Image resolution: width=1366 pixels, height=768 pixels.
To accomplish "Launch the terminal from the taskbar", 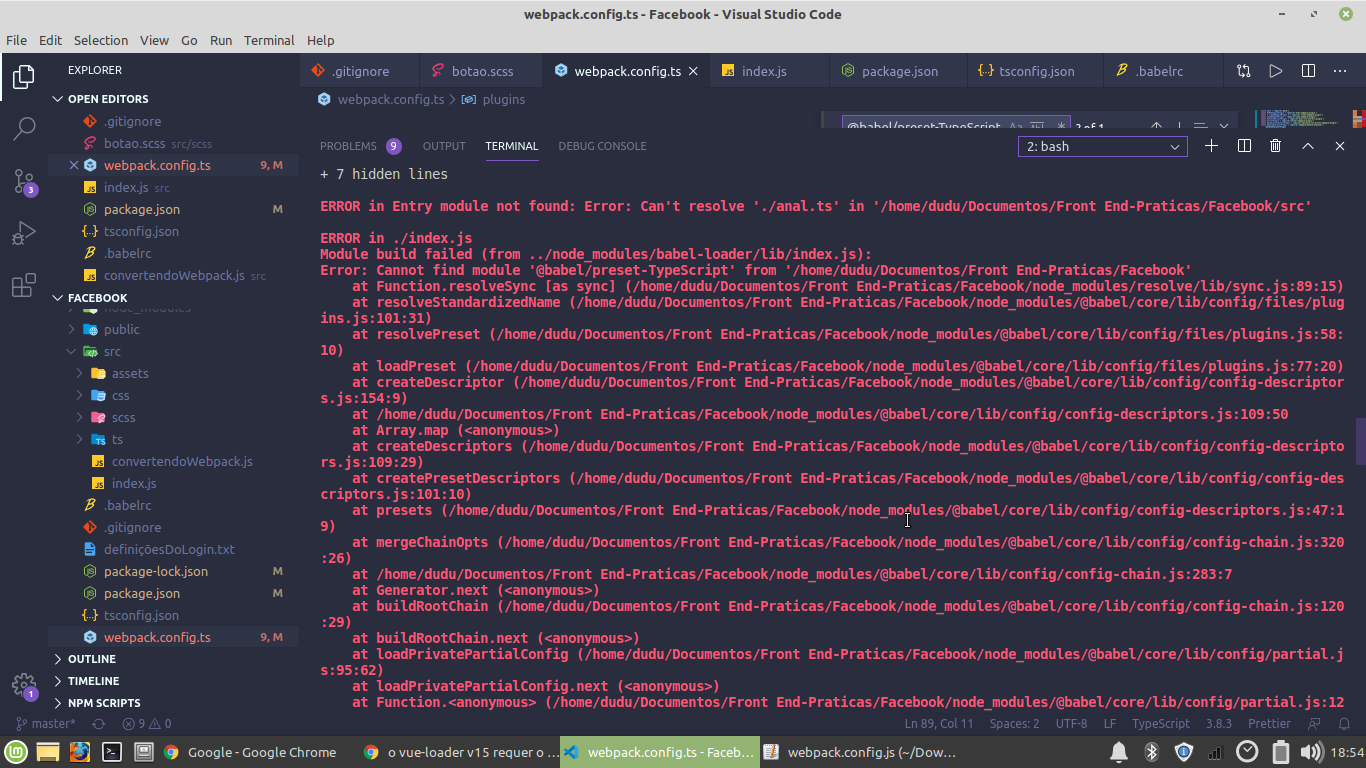I will 112,752.
